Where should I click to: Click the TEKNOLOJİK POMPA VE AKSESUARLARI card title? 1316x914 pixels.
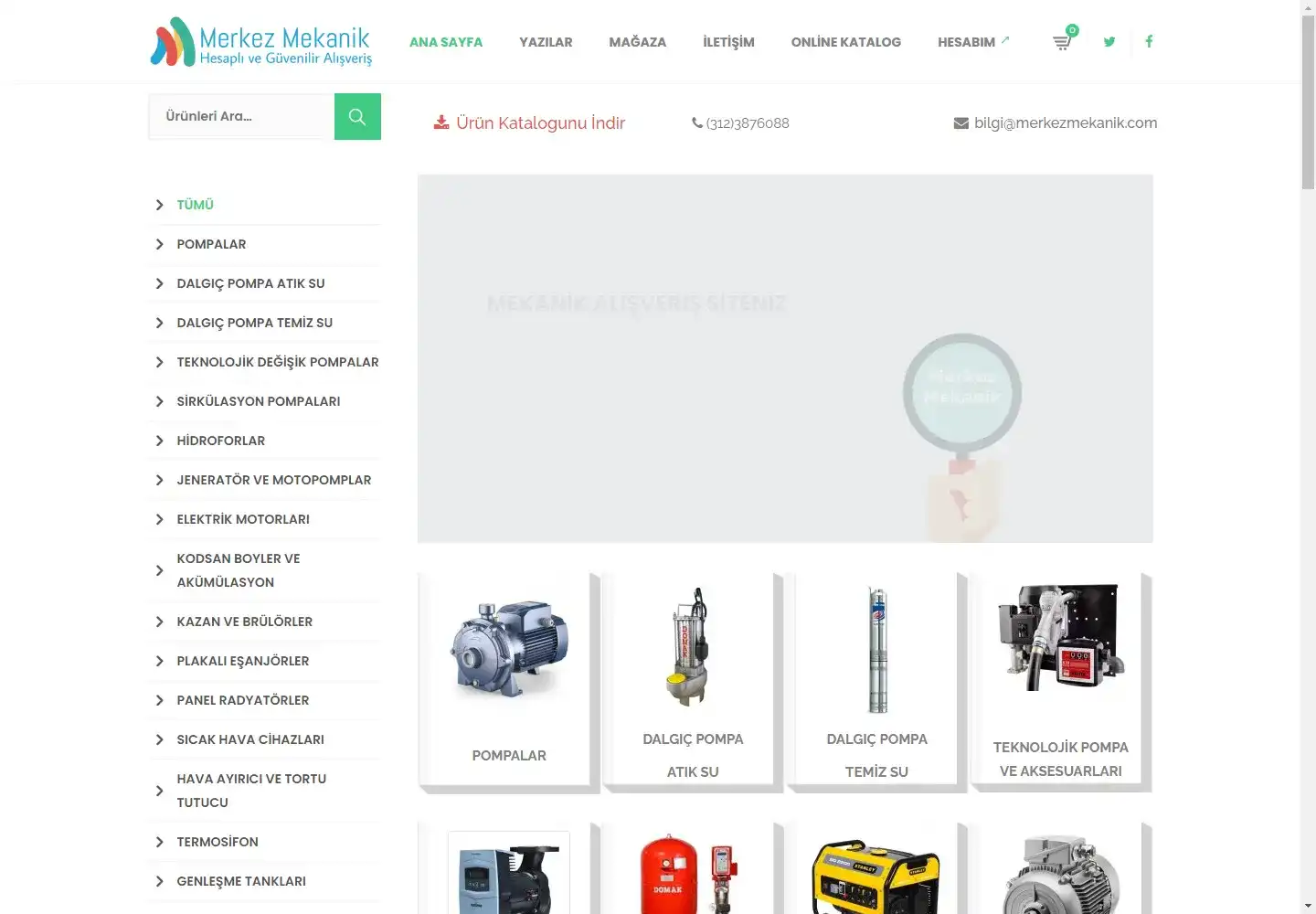[x=1061, y=759]
